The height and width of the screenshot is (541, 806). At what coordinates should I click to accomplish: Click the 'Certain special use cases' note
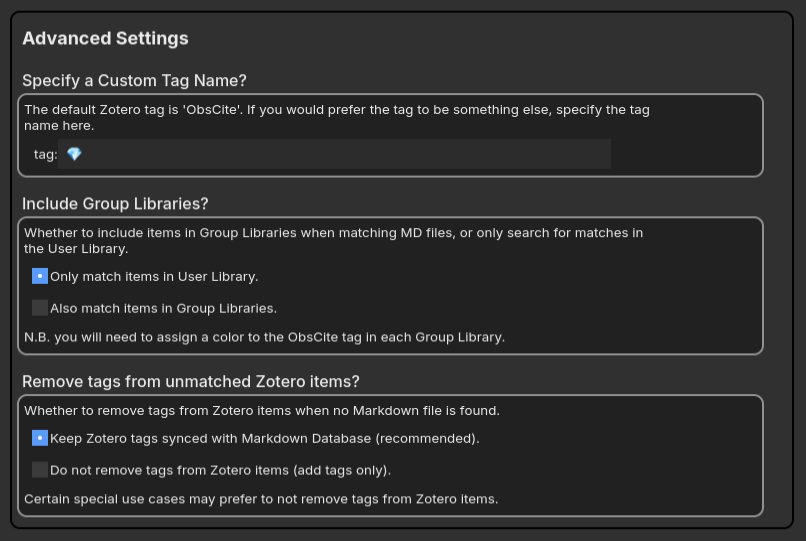[261, 499]
